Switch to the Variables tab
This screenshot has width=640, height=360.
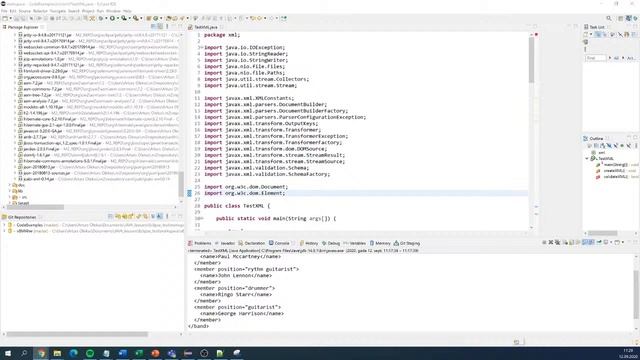point(355,243)
